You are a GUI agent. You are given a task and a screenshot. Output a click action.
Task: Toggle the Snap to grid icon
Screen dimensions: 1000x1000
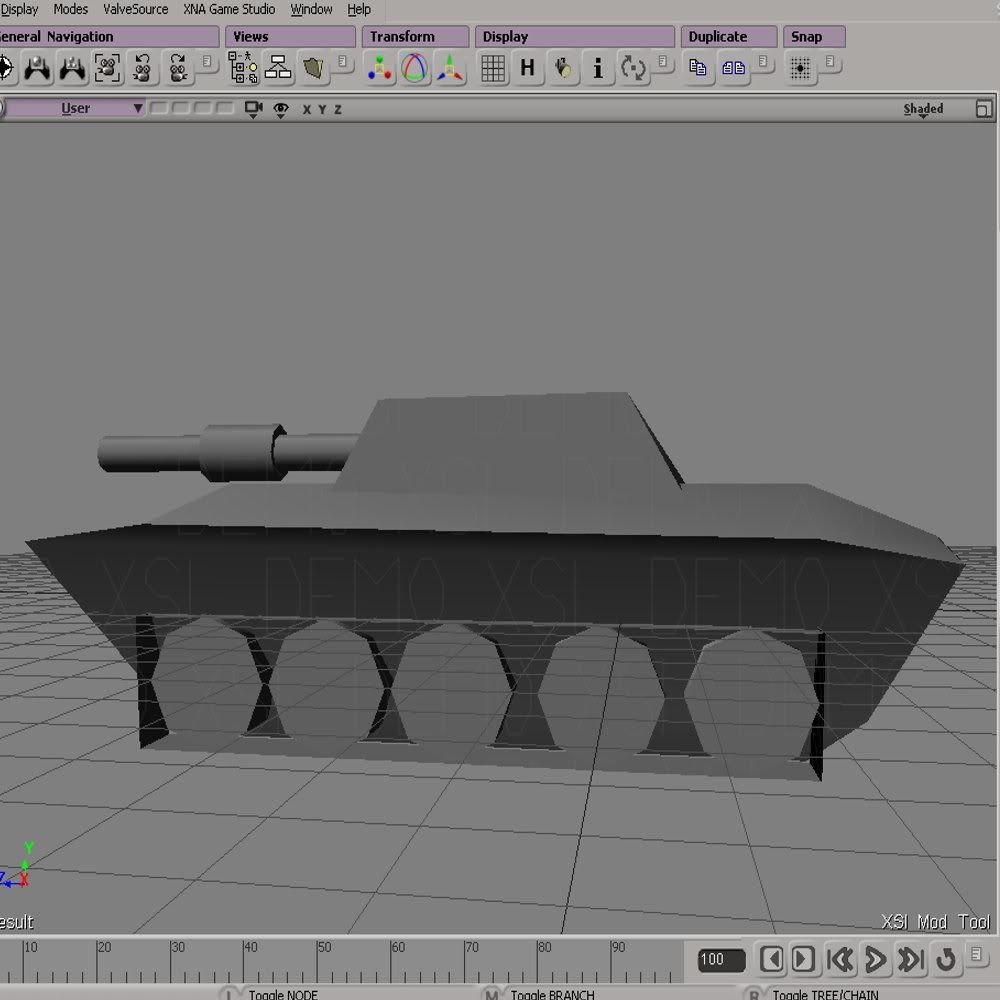tap(800, 68)
